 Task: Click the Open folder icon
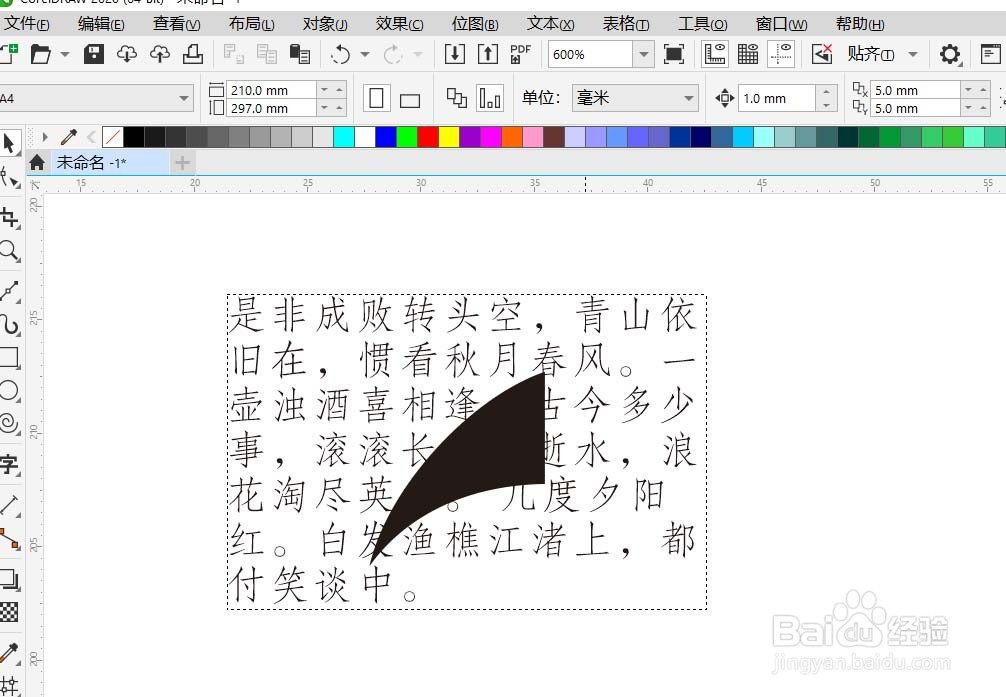tap(41, 54)
